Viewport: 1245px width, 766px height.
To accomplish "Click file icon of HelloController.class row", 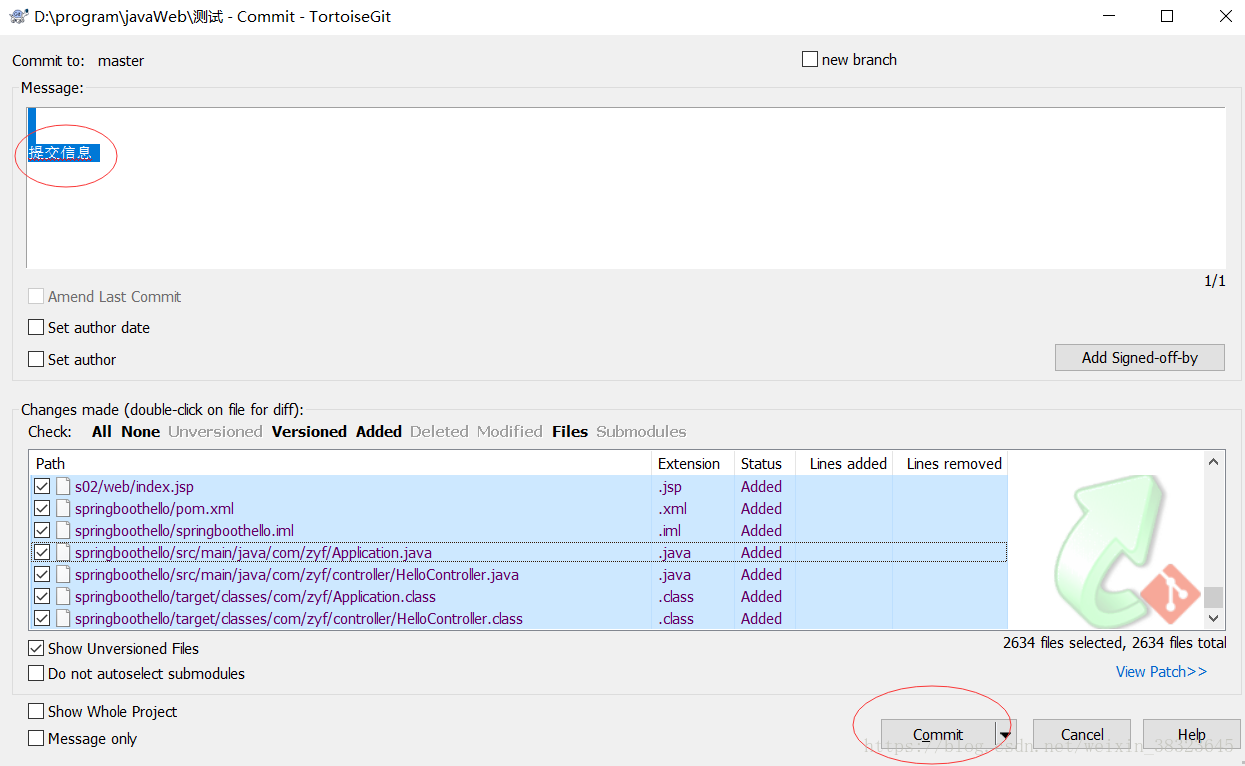I will tap(64, 619).
